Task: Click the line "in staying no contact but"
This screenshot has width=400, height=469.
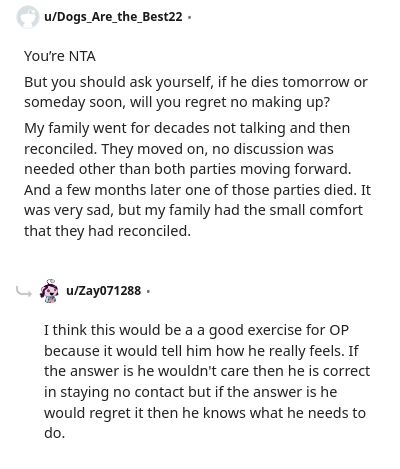Action: 190,392
